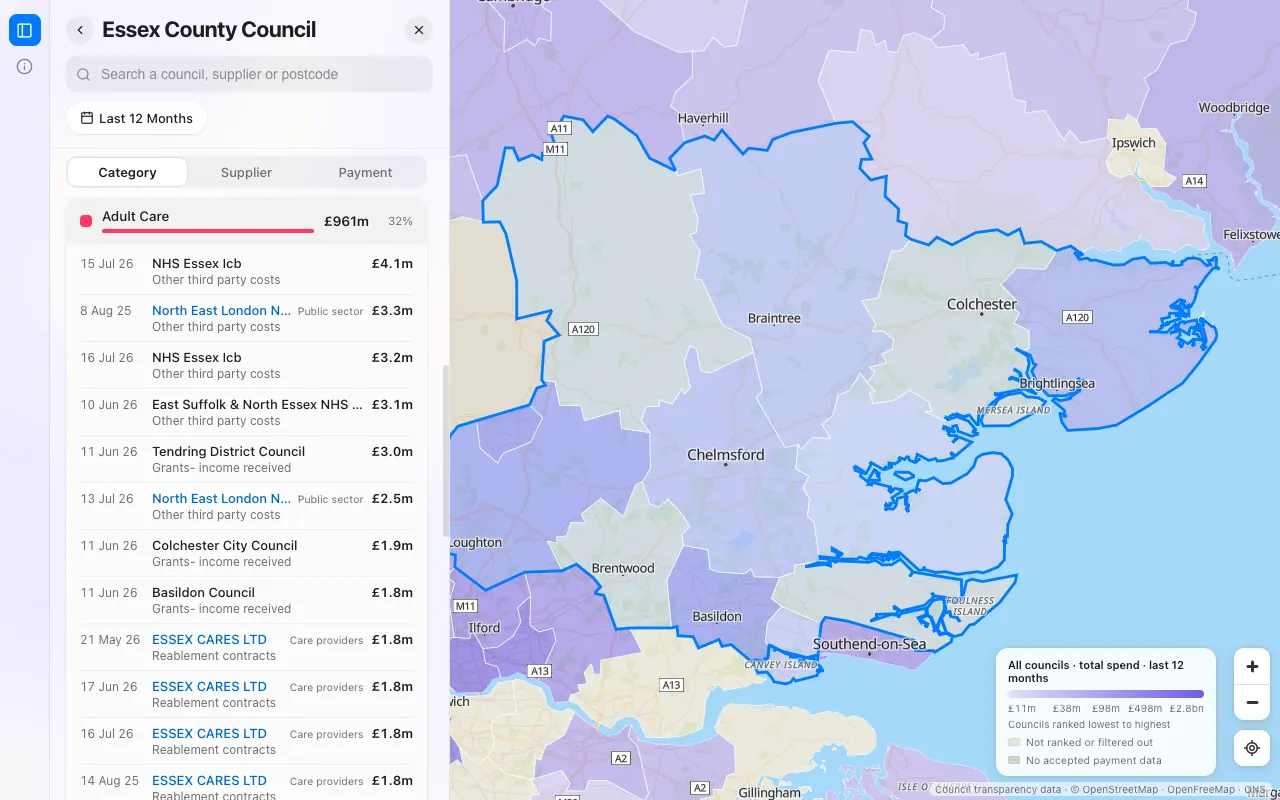Click the M11 road shield near Haverhill
Image resolution: width=1280 pixels, height=800 pixels.
coord(555,149)
